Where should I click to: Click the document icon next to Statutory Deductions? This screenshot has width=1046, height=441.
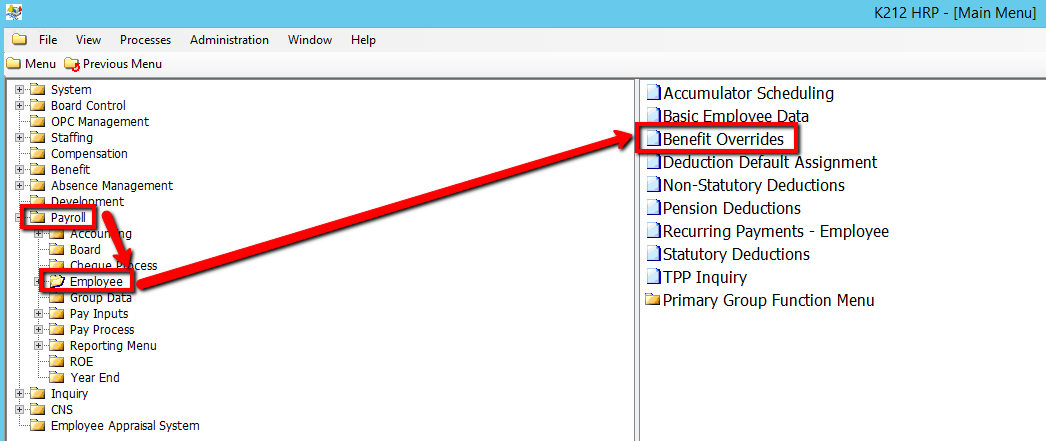click(x=654, y=254)
